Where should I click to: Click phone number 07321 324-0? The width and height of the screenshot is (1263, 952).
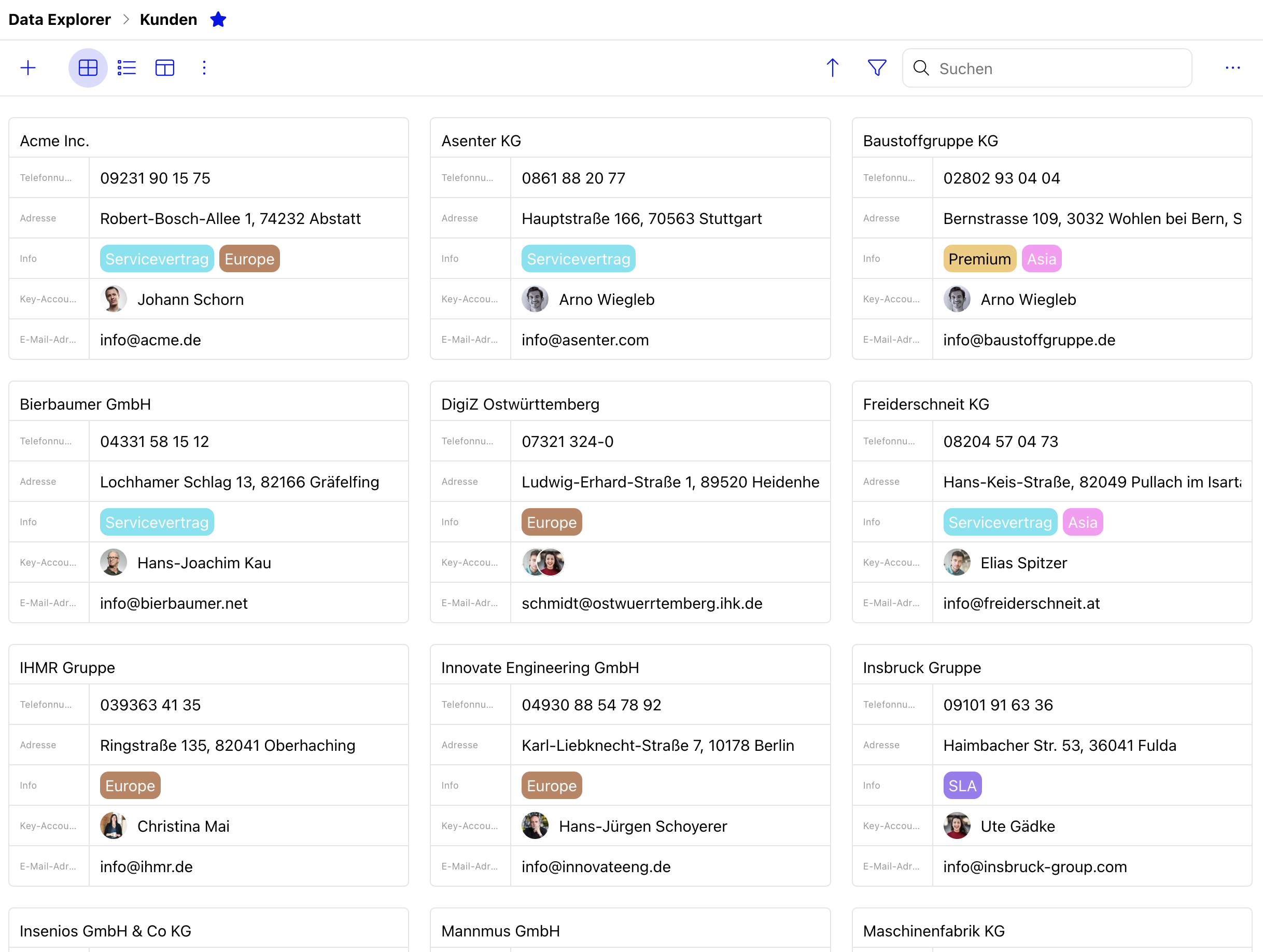568,441
